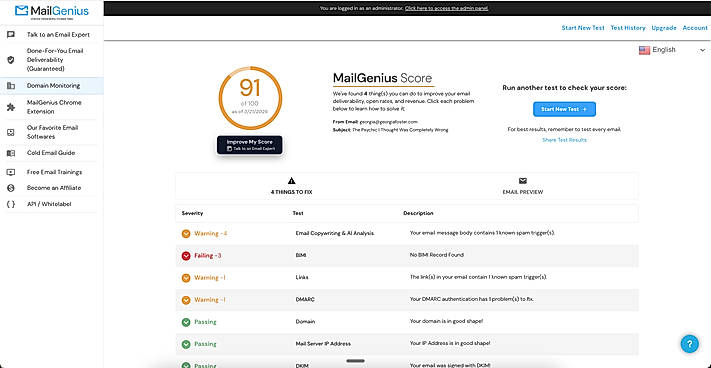Image resolution: width=711 pixels, height=368 pixels.
Task: Click the No BIMI Record Found description
Action: click(437, 255)
